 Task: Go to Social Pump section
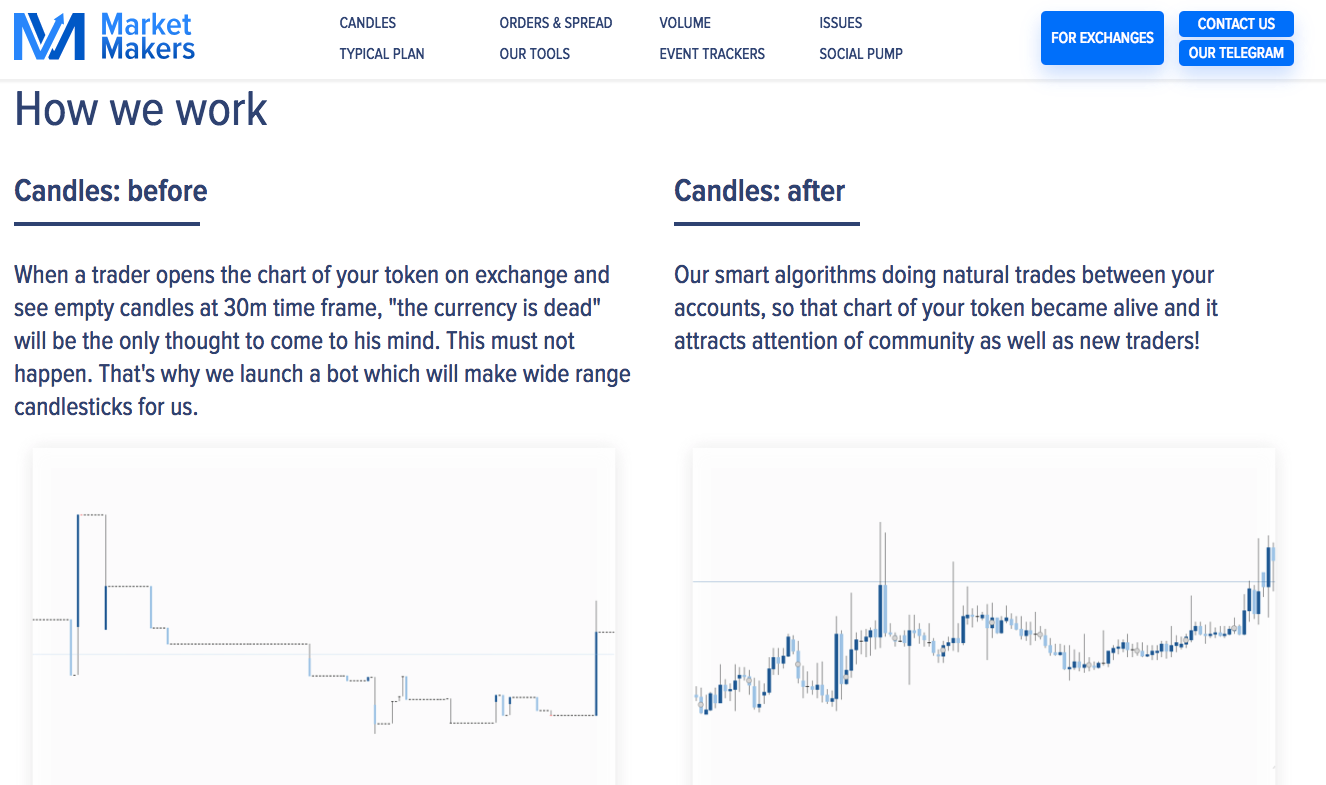pos(860,54)
